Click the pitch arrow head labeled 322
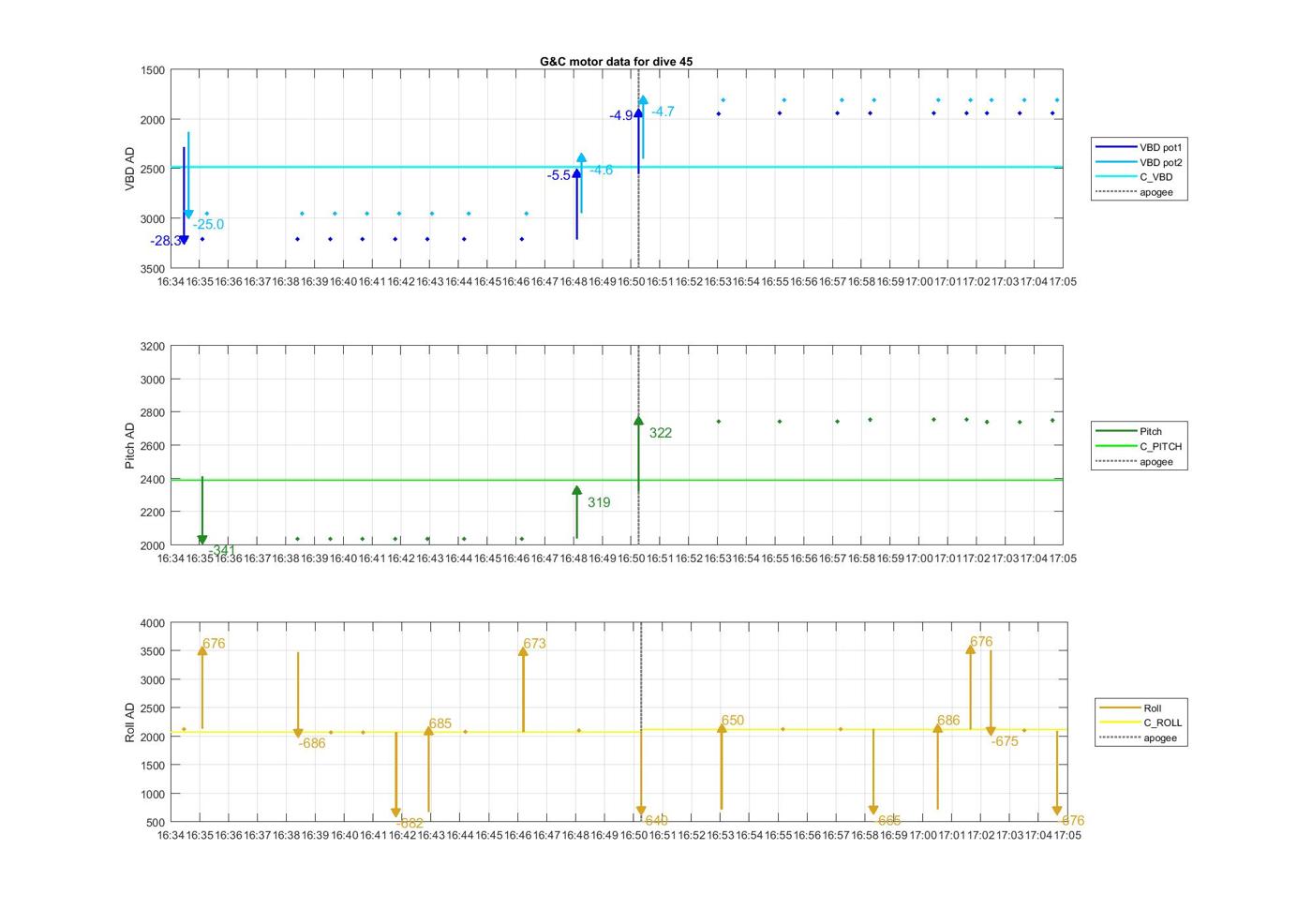1312x924 pixels. [x=638, y=421]
